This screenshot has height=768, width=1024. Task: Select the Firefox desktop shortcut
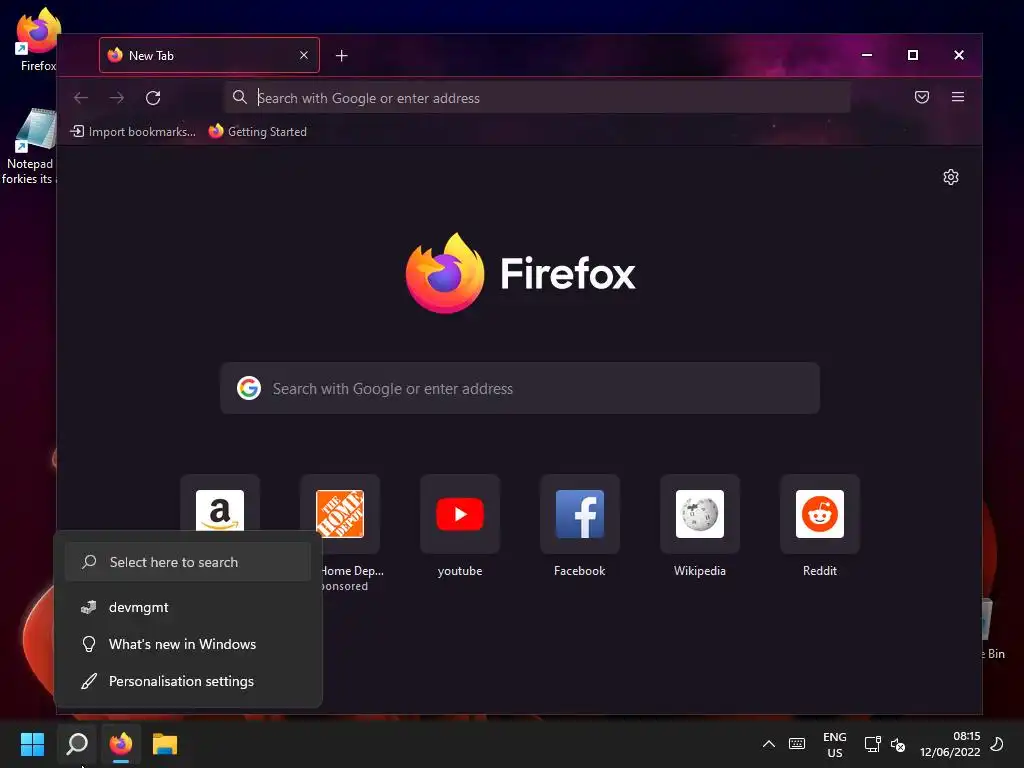(38, 39)
